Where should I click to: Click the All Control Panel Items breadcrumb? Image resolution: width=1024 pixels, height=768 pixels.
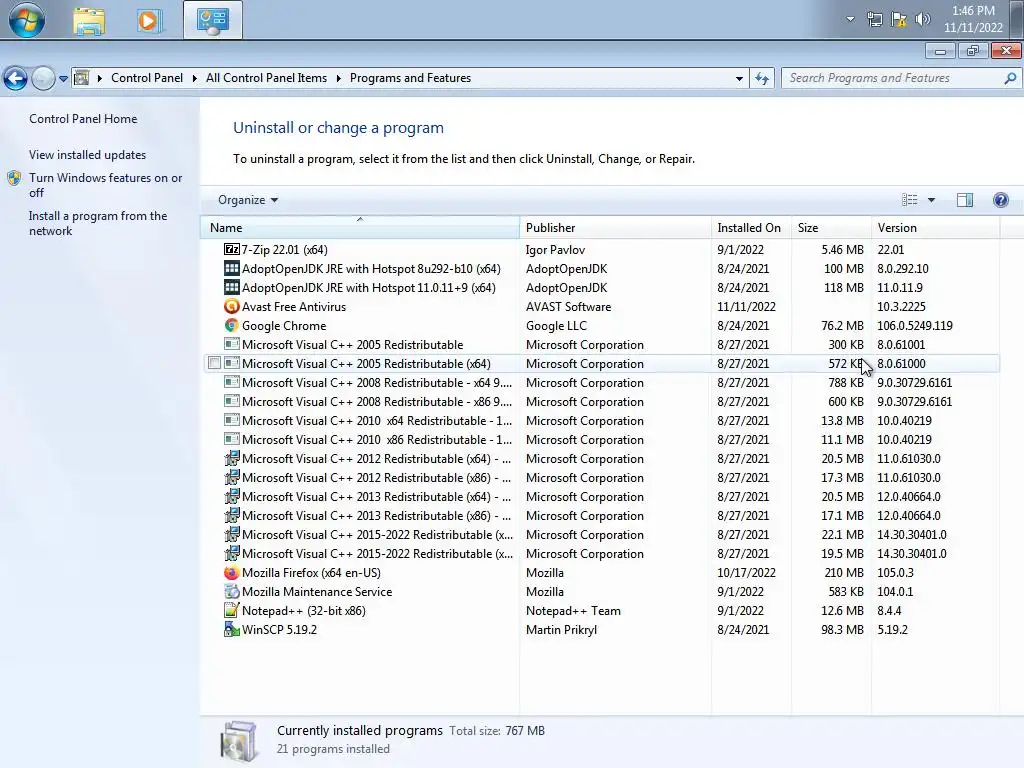(266, 78)
